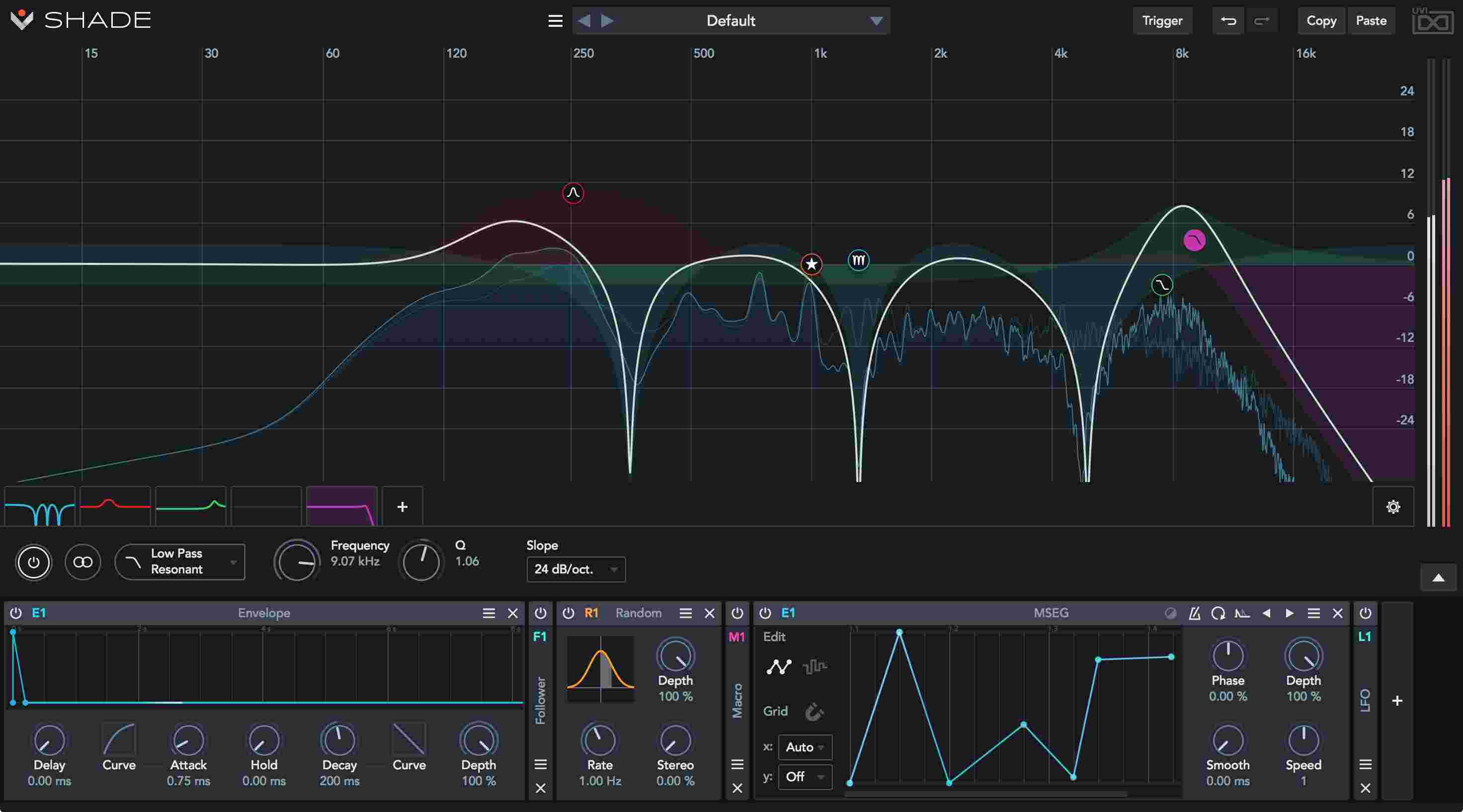Select the blue notch filter band tab
Image resolution: width=1463 pixels, height=812 pixels.
coord(40,506)
